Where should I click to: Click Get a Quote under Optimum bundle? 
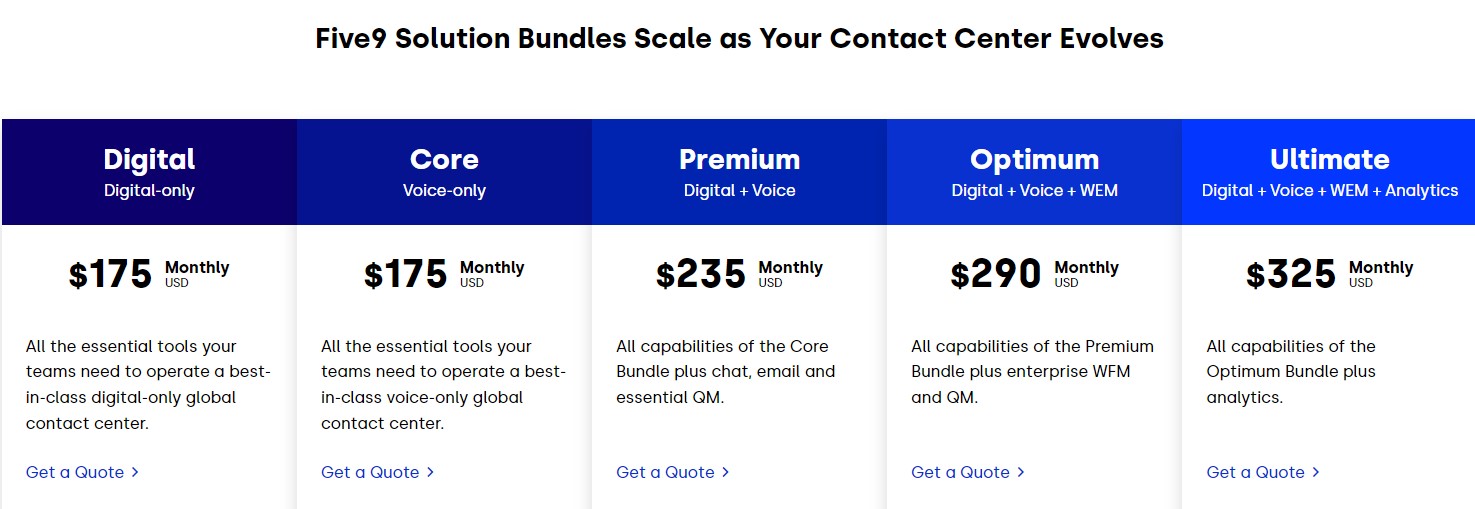960,472
